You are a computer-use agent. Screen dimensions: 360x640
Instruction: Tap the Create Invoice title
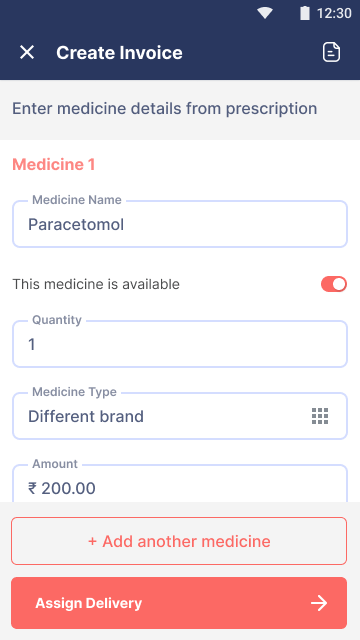pos(119,53)
